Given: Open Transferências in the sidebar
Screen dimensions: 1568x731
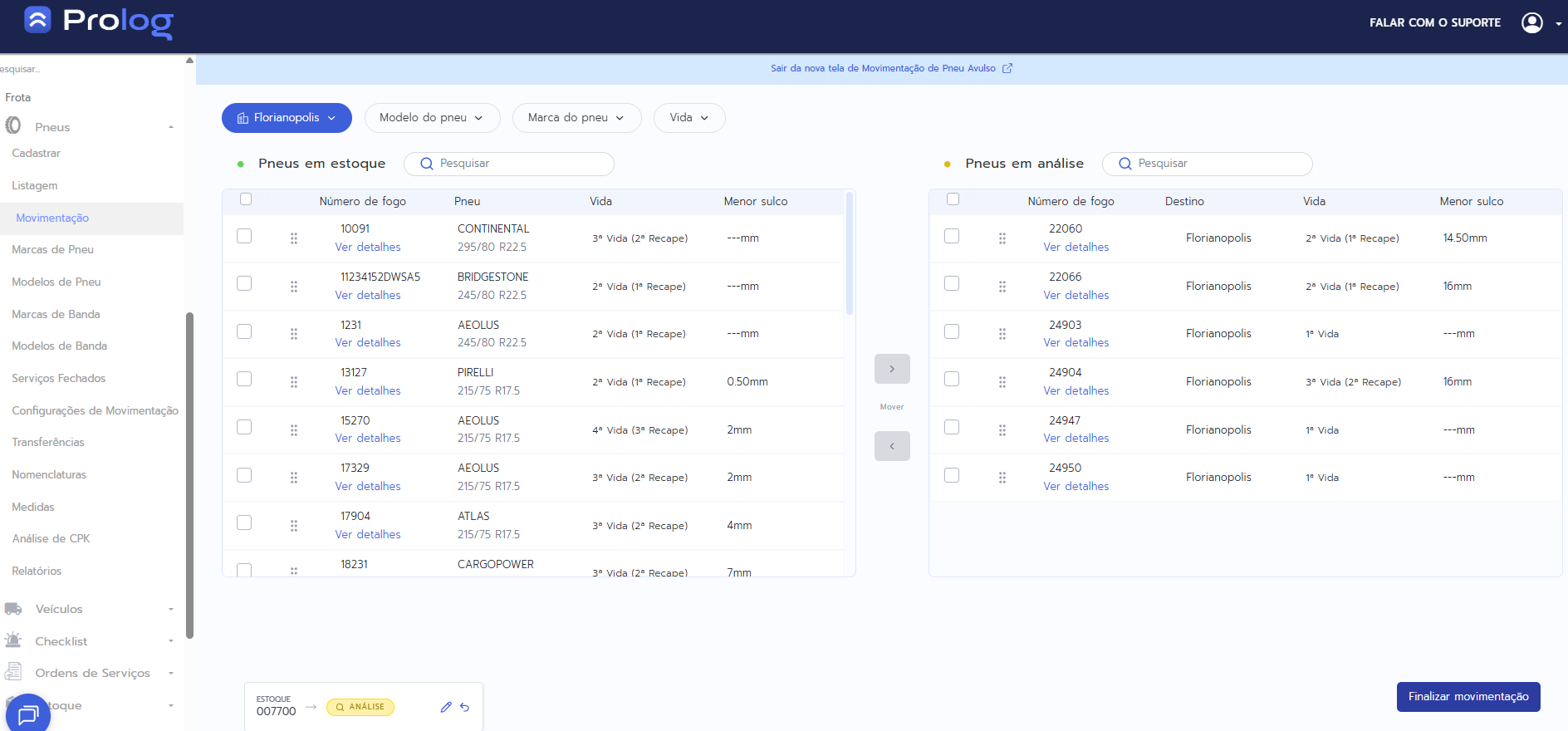Looking at the screenshot, I should (48, 442).
